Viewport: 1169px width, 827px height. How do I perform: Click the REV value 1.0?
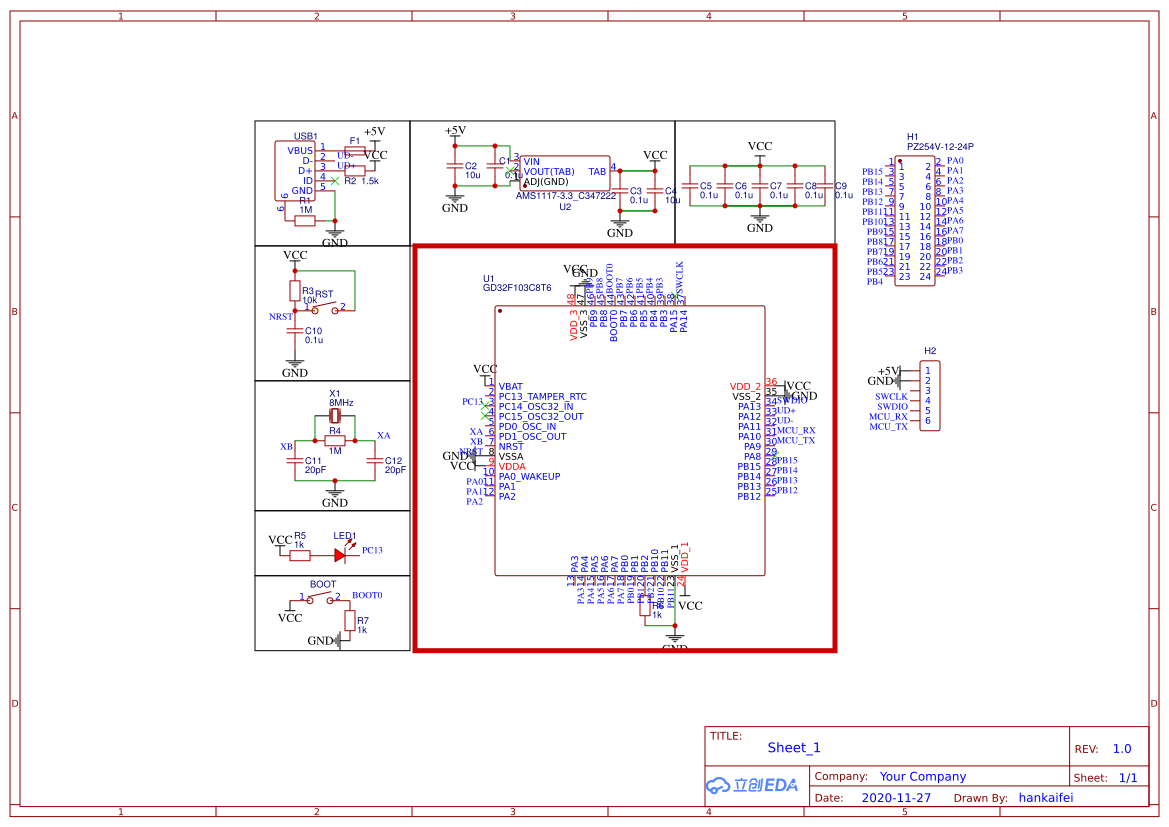click(1122, 749)
